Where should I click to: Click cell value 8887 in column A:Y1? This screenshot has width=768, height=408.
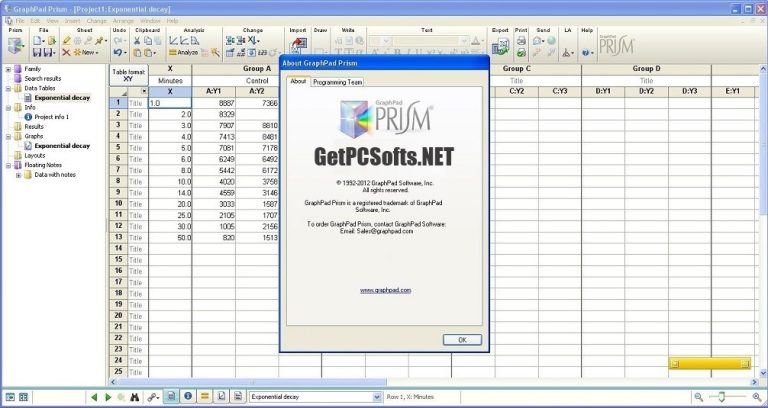[214, 103]
